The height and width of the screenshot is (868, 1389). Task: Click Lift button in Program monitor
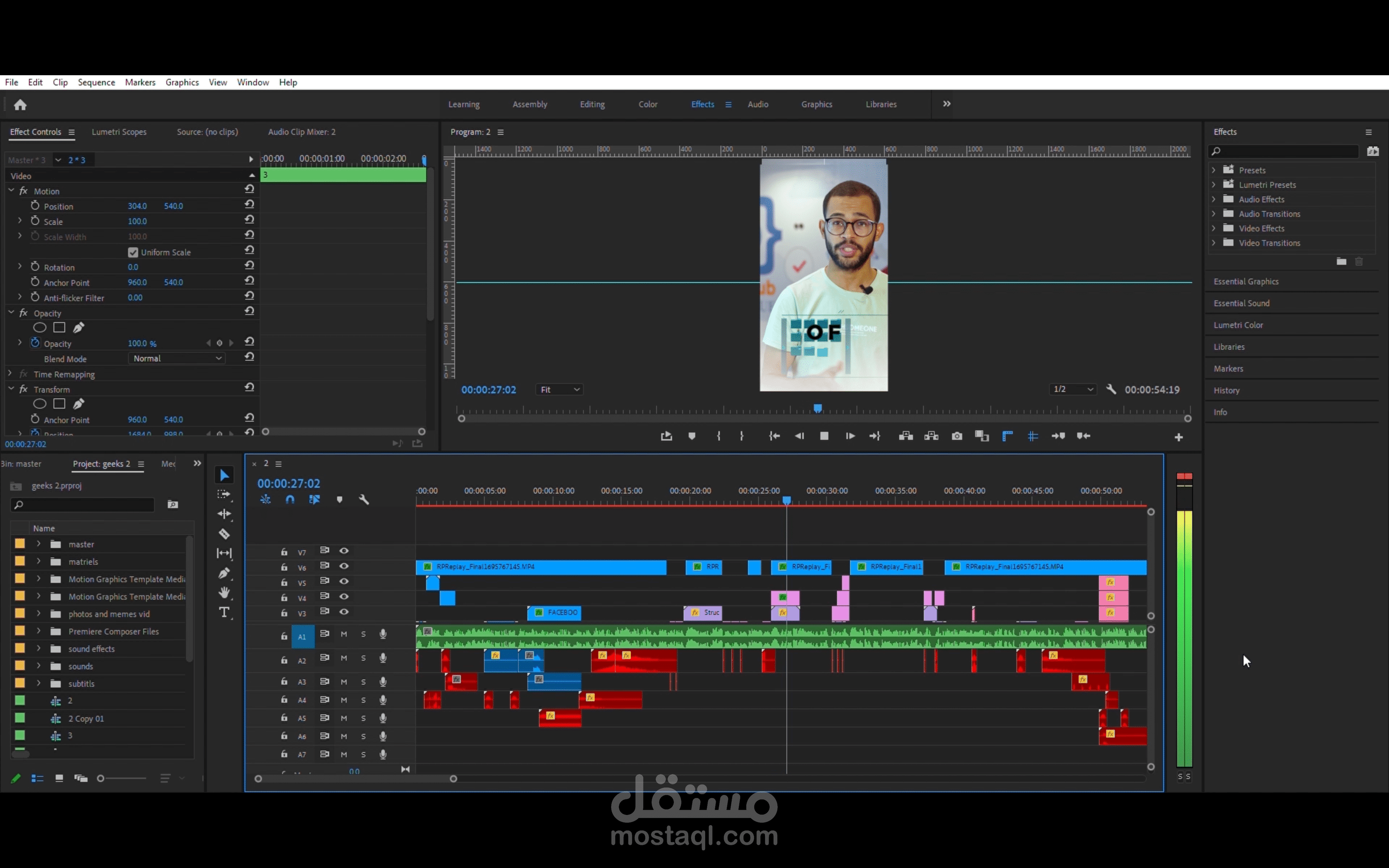click(x=906, y=436)
